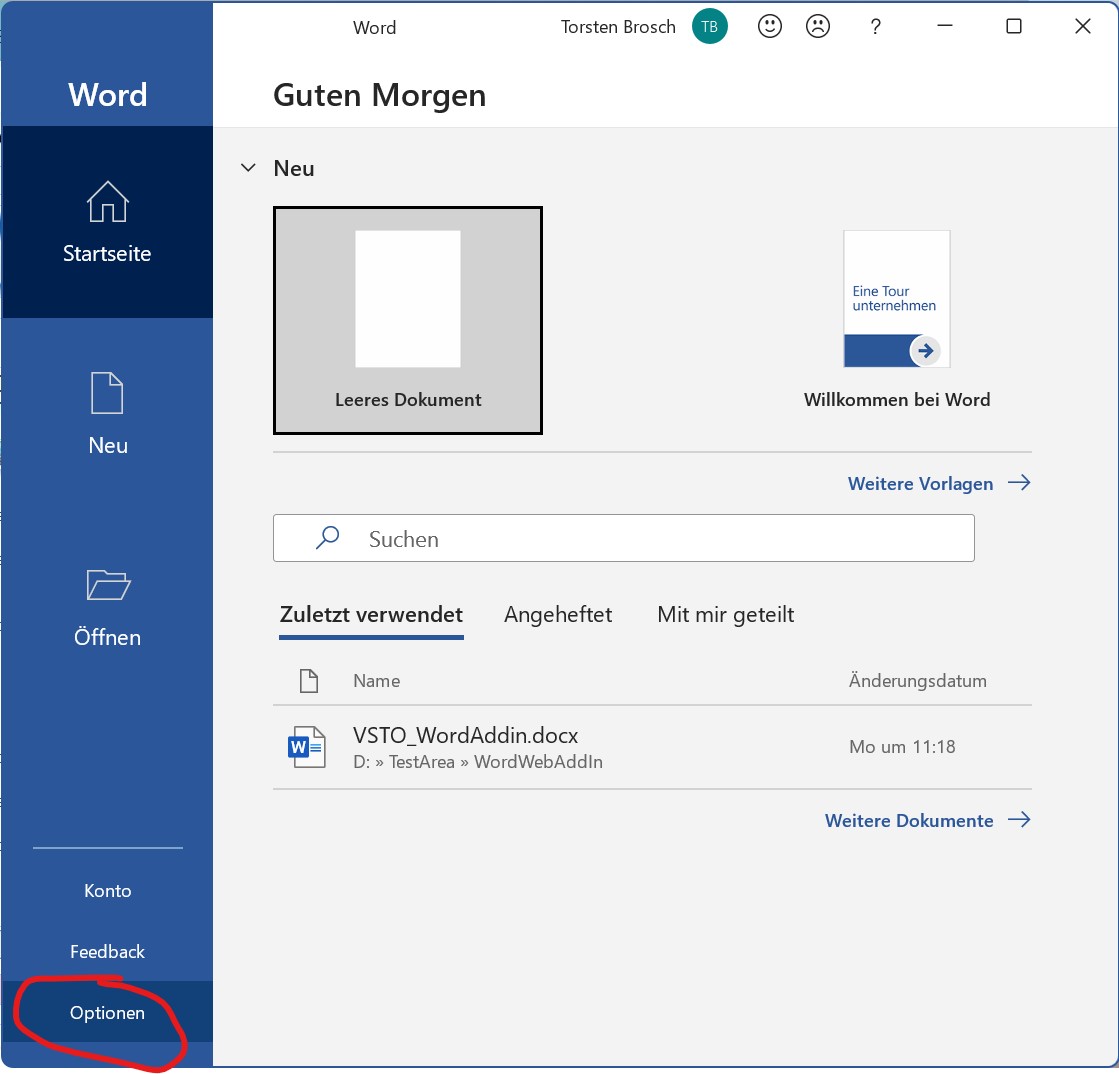Screen dimensions: 1119x1074
Task: Click the question mark help icon
Action: coord(875,27)
